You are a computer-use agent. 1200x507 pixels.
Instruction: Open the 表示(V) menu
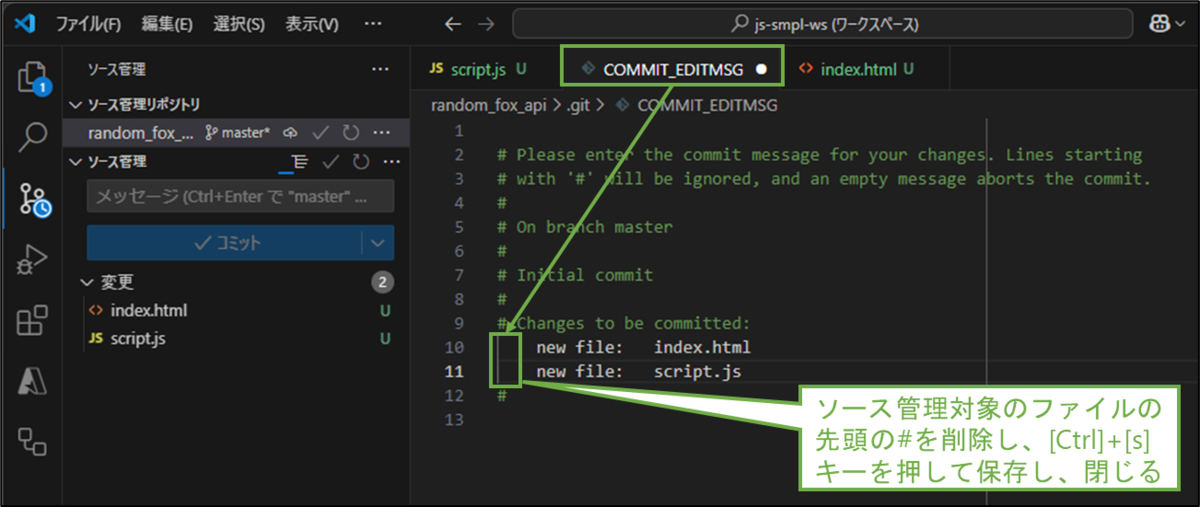coord(312,24)
